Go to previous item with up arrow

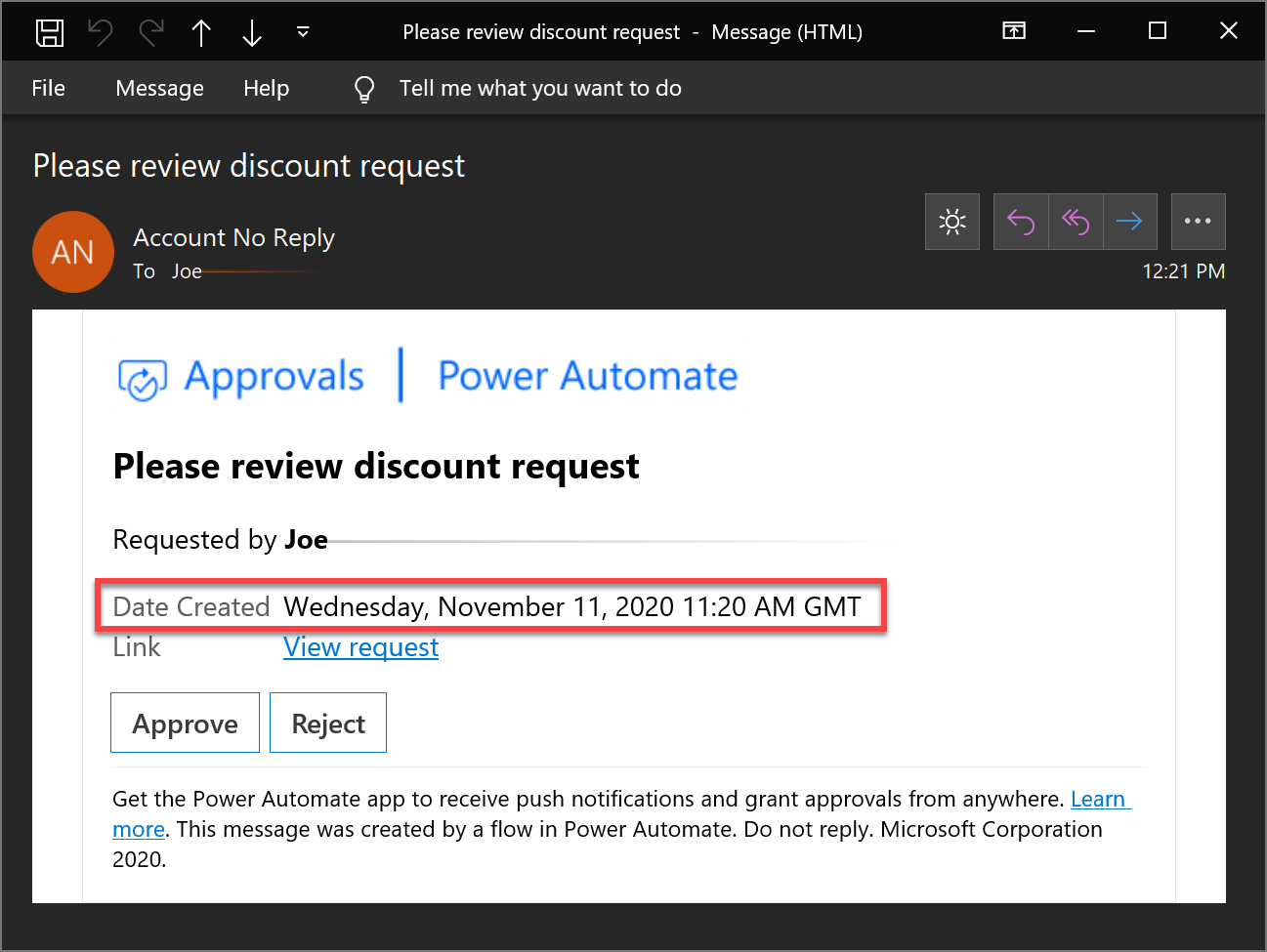click(201, 32)
